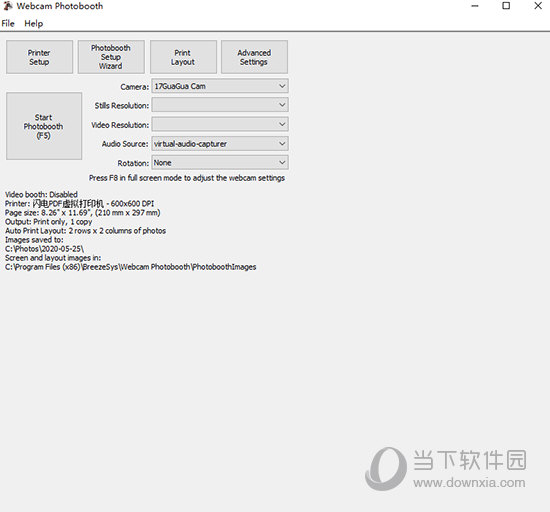Click the 'Images saved to:' label
Screen dimensions: 550x512
click(x=34, y=240)
